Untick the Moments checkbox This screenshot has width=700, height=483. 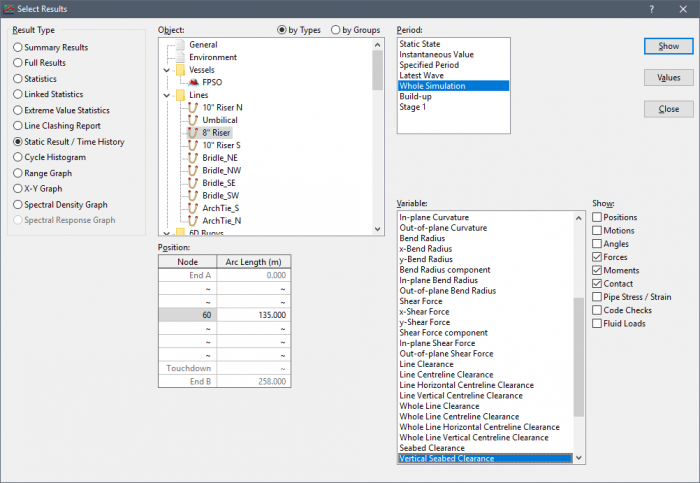(x=597, y=270)
